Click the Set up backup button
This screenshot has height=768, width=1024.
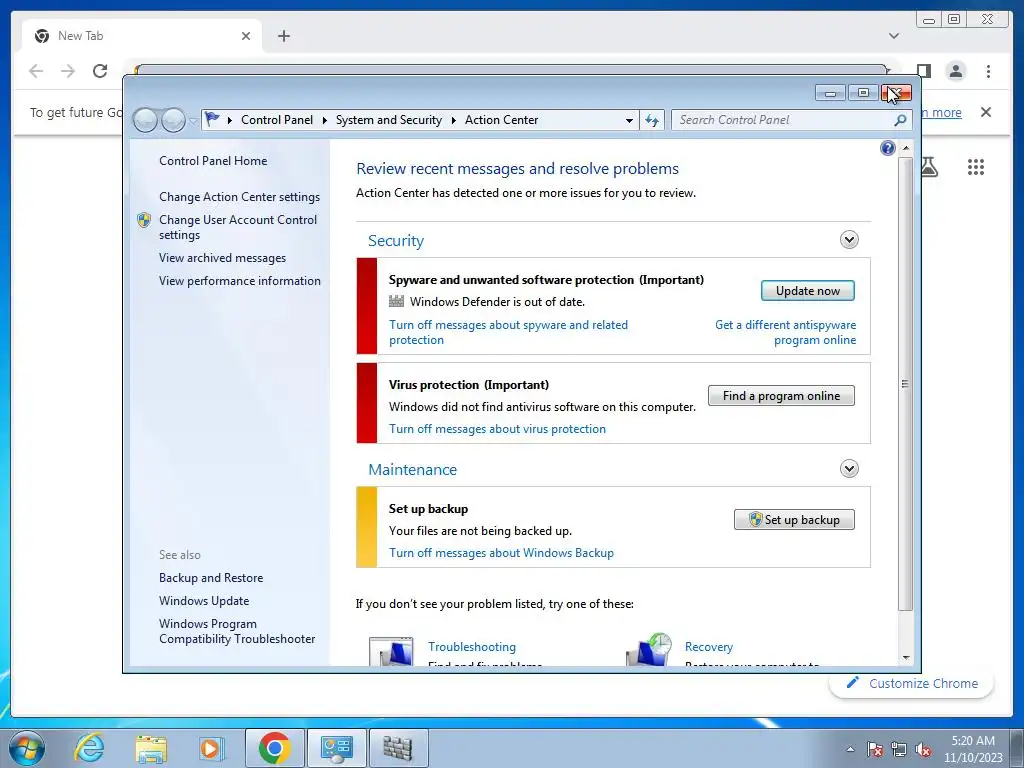[x=794, y=520]
